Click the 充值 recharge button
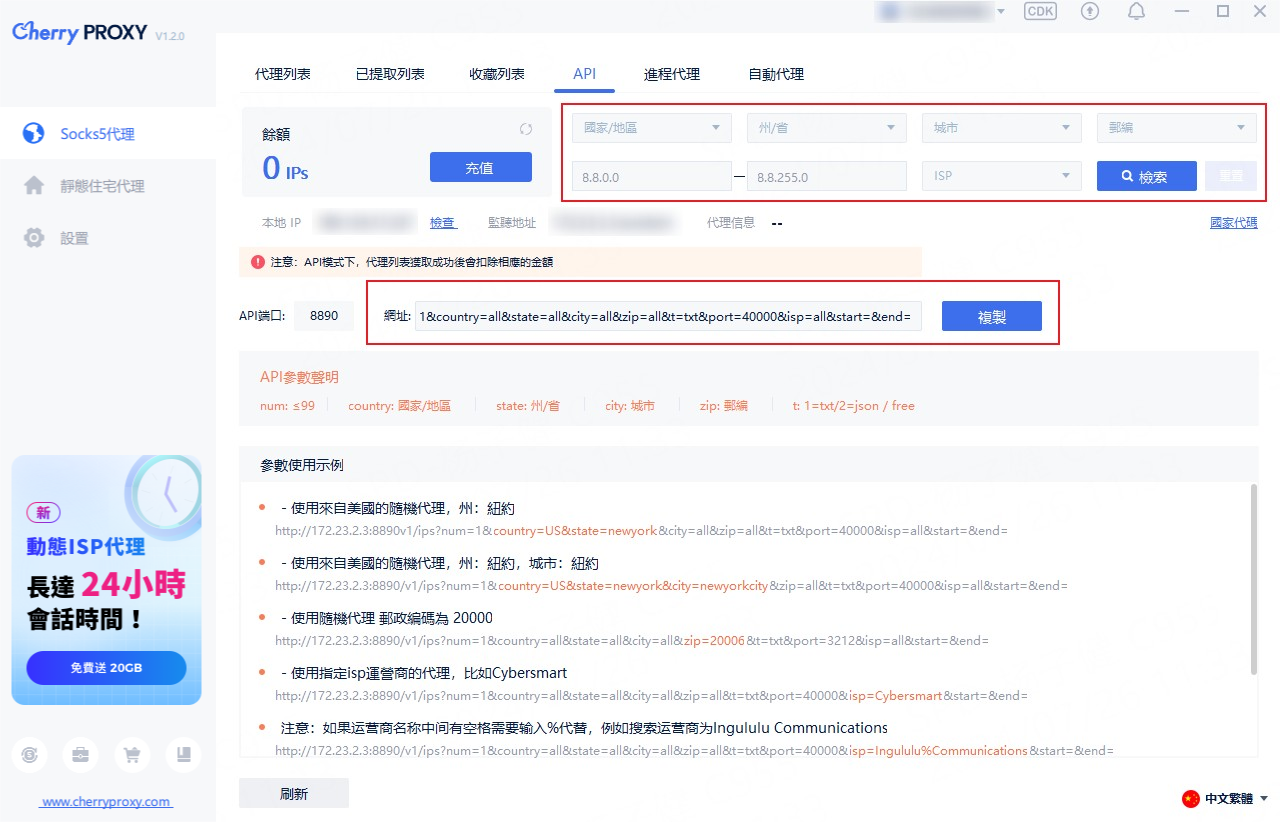This screenshot has height=822, width=1280. coord(480,167)
